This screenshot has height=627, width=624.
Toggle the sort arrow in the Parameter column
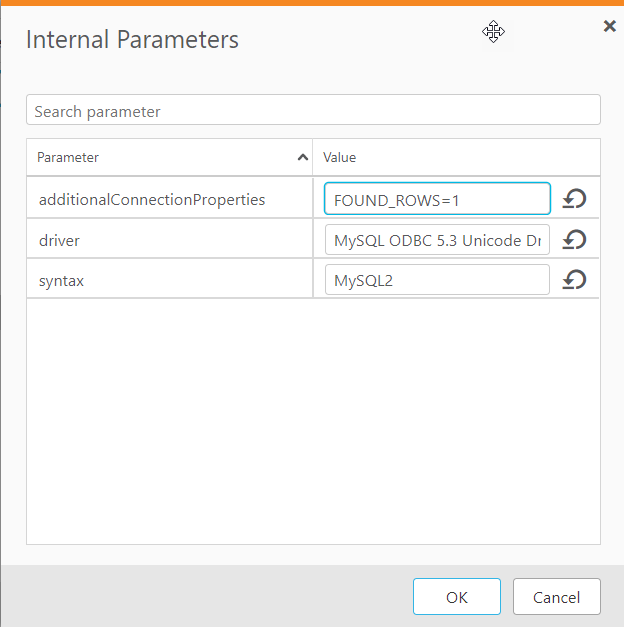pos(302,157)
